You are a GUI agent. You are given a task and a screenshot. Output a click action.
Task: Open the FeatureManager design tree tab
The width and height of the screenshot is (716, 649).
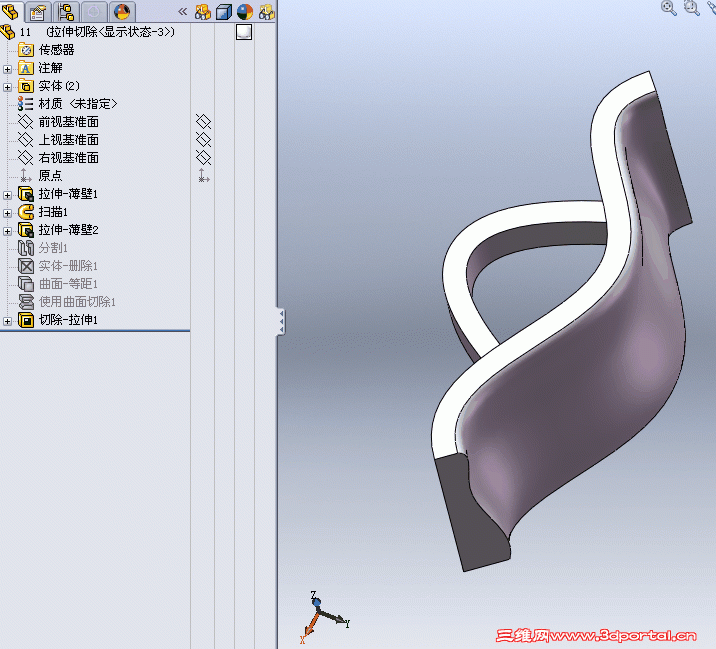[11, 11]
